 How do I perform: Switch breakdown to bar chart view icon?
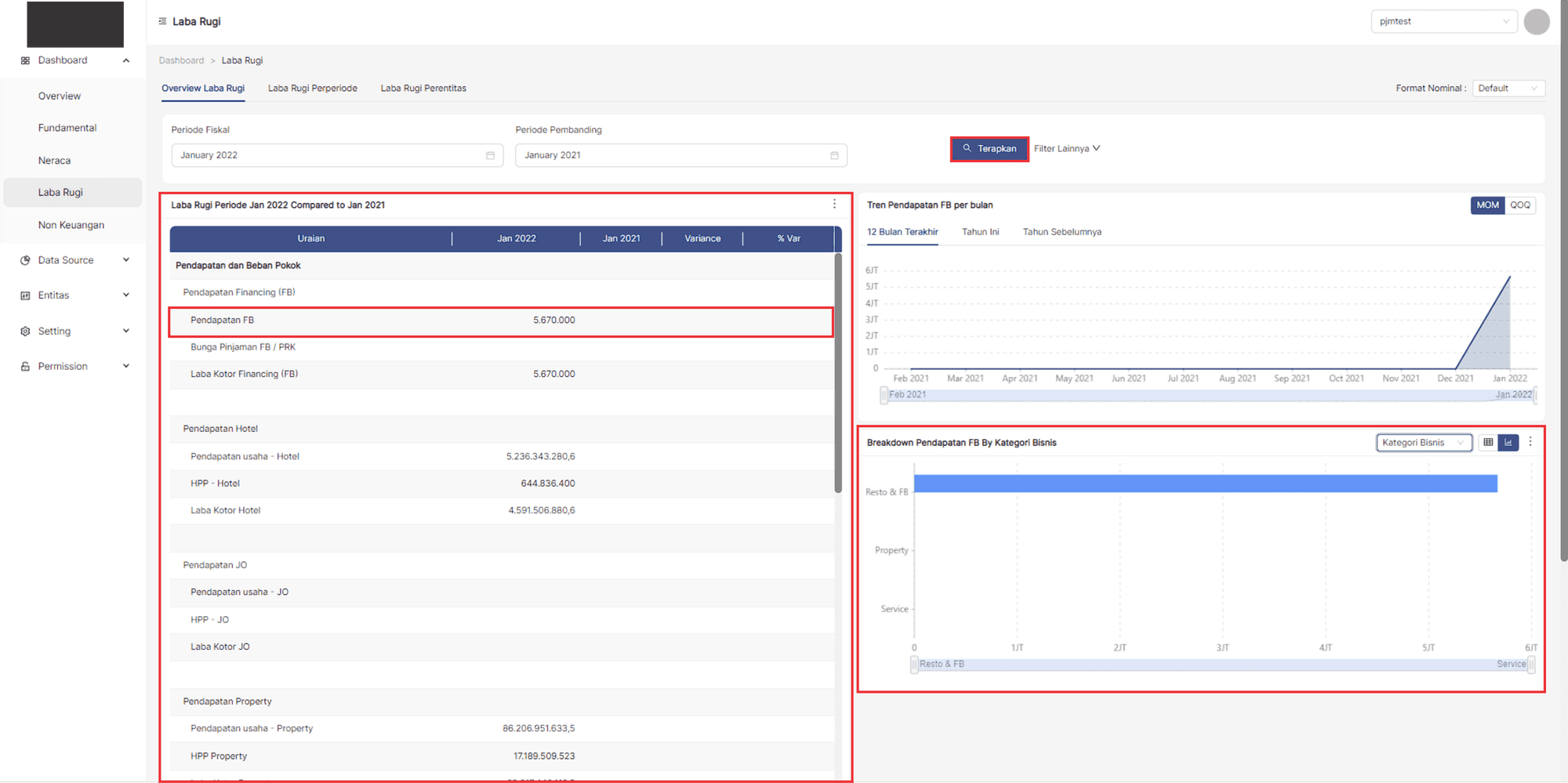pos(1508,443)
